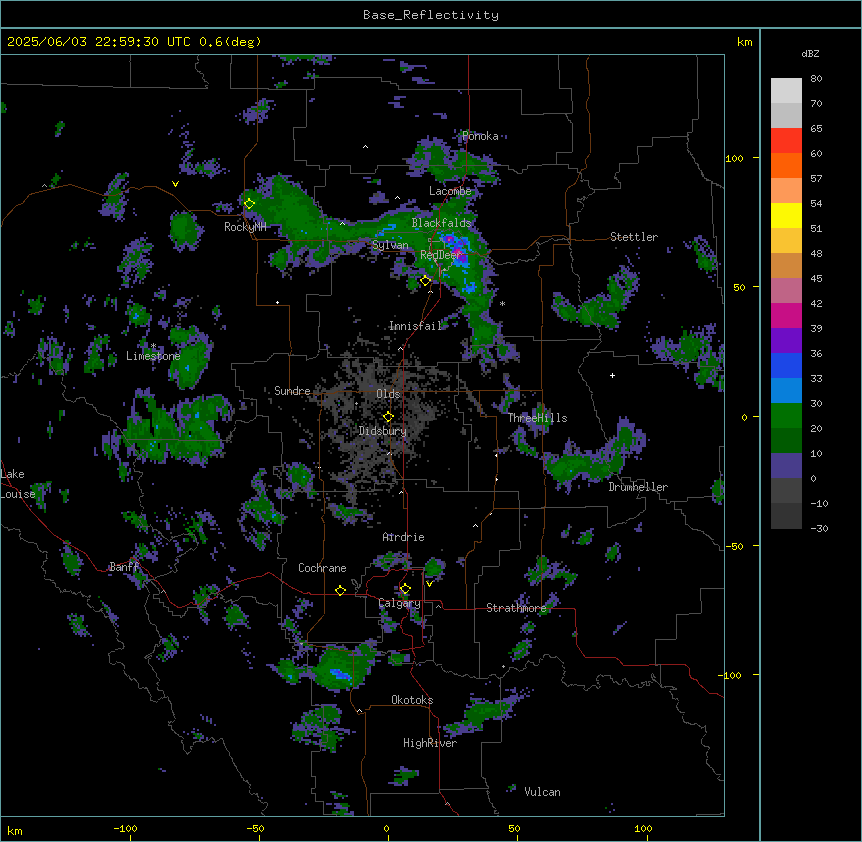This screenshot has width=862, height=842.
Task: Click the RedDeer city label
Action: pos(440,255)
